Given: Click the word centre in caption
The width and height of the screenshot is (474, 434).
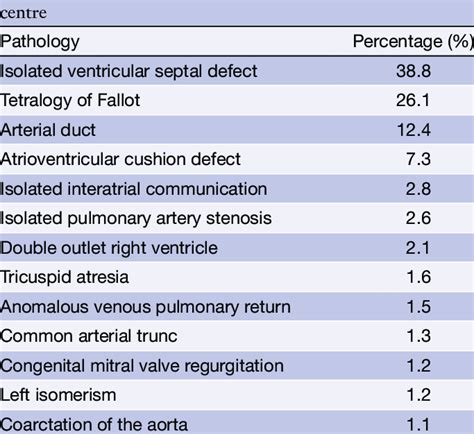Looking at the screenshot, I should (x=23, y=13).
